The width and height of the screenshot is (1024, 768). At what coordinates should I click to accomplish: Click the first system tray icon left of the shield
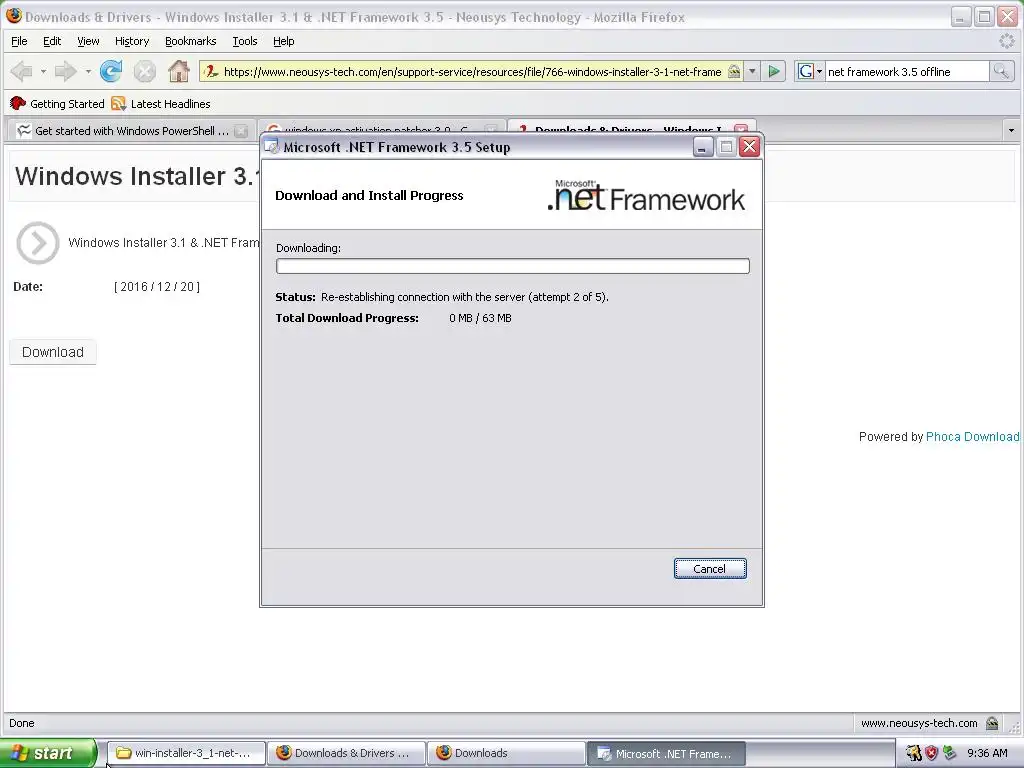pyautogui.click(x=914, y=753)
